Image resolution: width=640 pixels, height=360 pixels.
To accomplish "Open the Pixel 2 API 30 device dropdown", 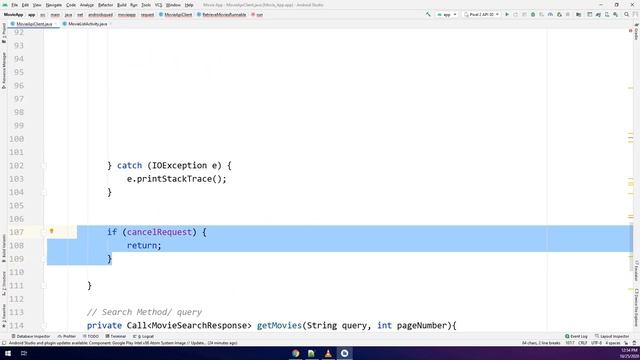I will (482, 14).
